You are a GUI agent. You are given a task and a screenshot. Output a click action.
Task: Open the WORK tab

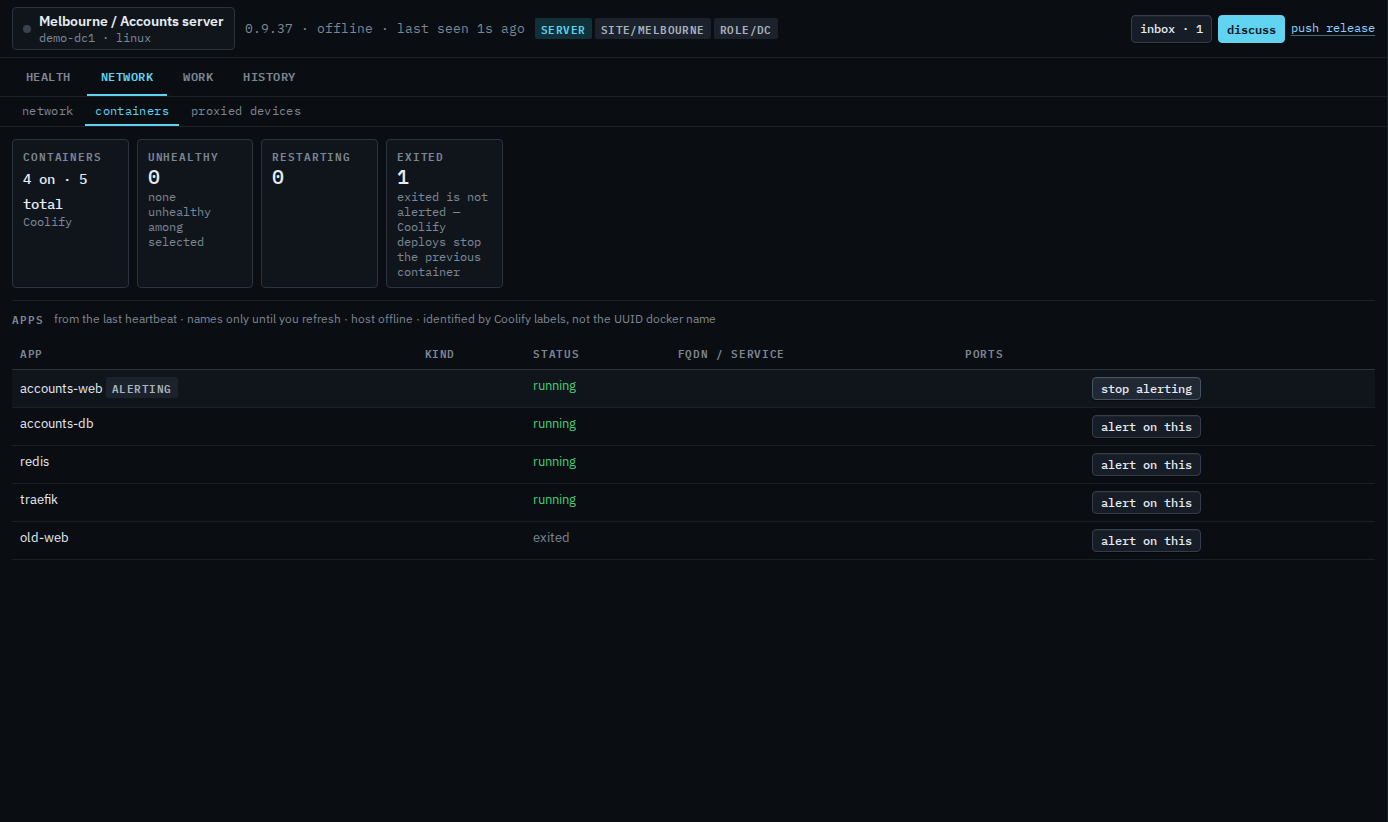coord(198,77)
